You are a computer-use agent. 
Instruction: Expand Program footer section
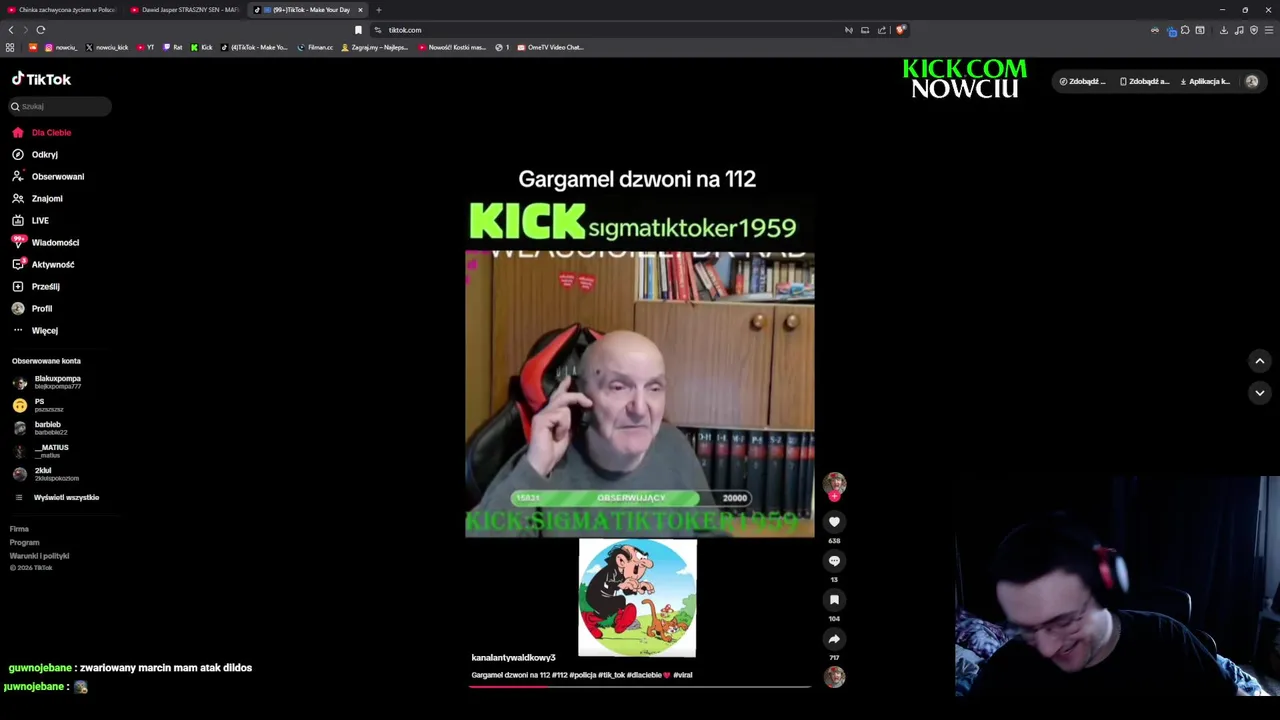point(25,543)
